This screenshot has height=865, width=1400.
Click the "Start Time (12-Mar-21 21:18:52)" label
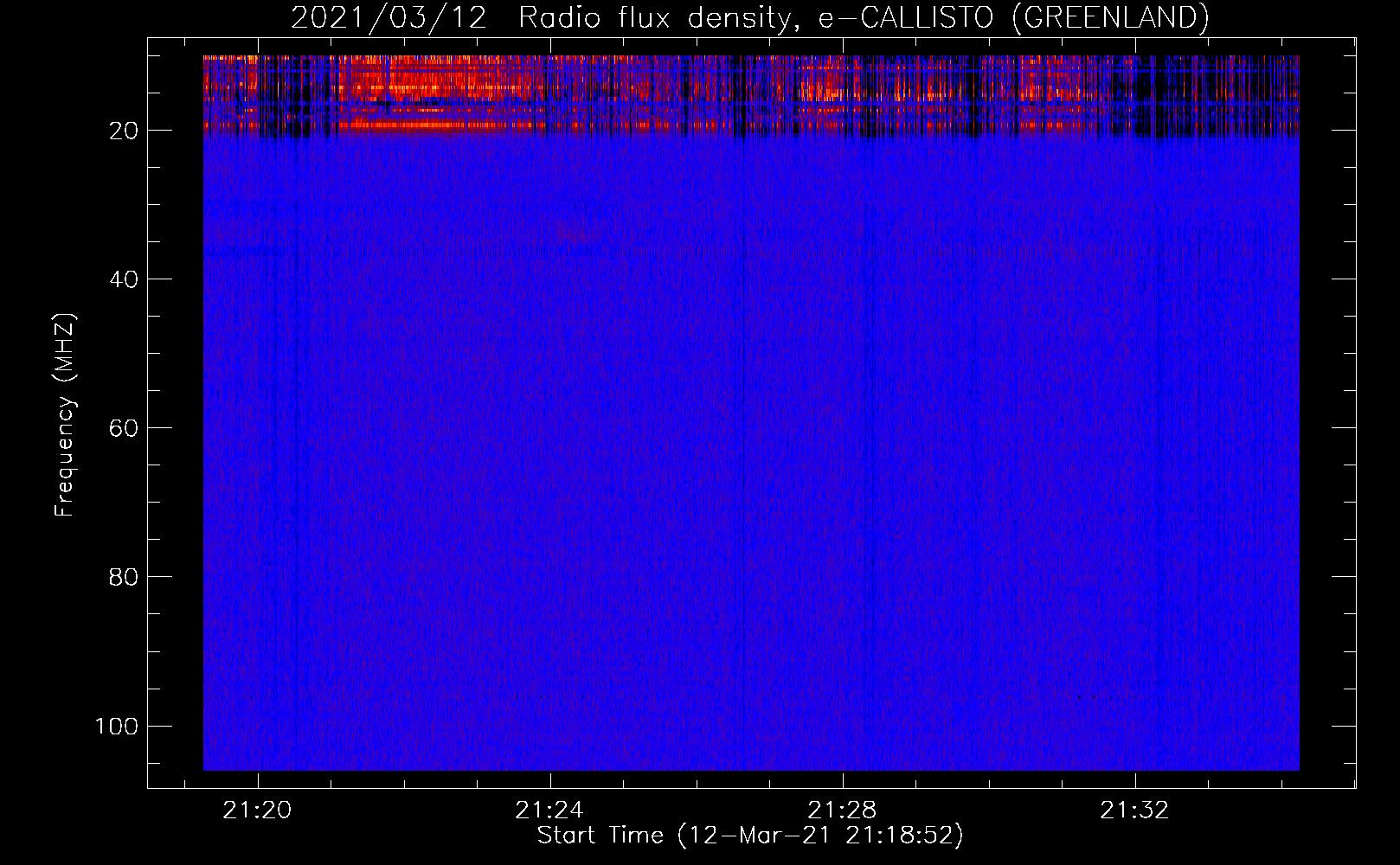coord(750,836)
